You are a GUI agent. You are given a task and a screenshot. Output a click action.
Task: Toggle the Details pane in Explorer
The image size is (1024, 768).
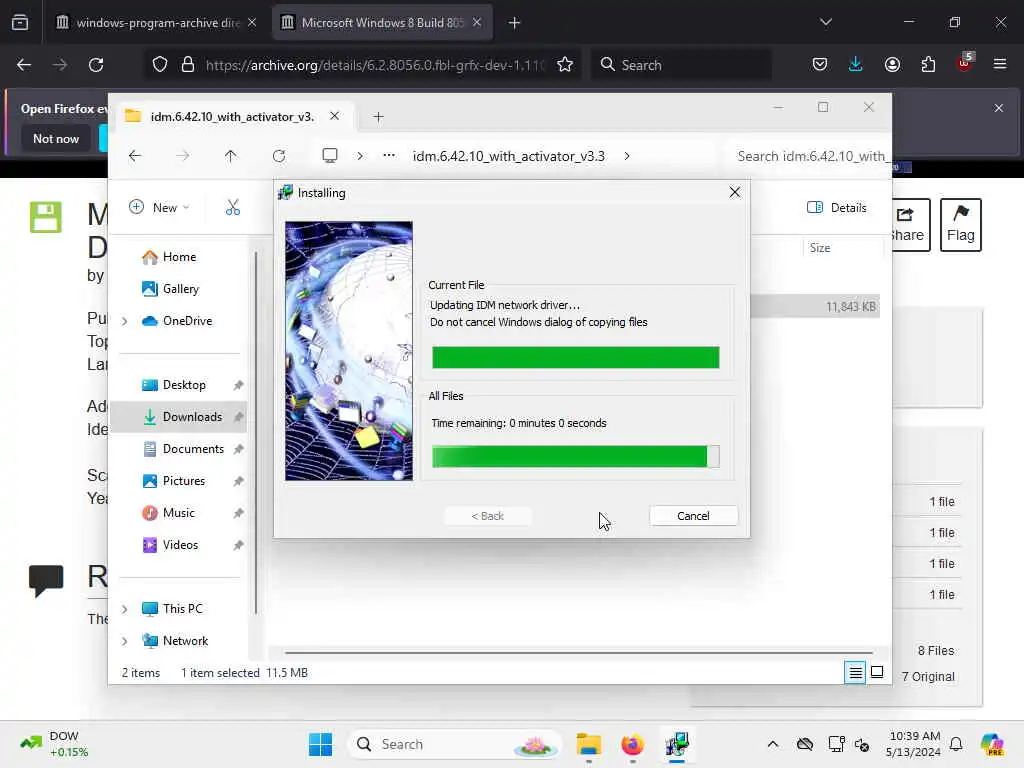click(x=837, y=208)
